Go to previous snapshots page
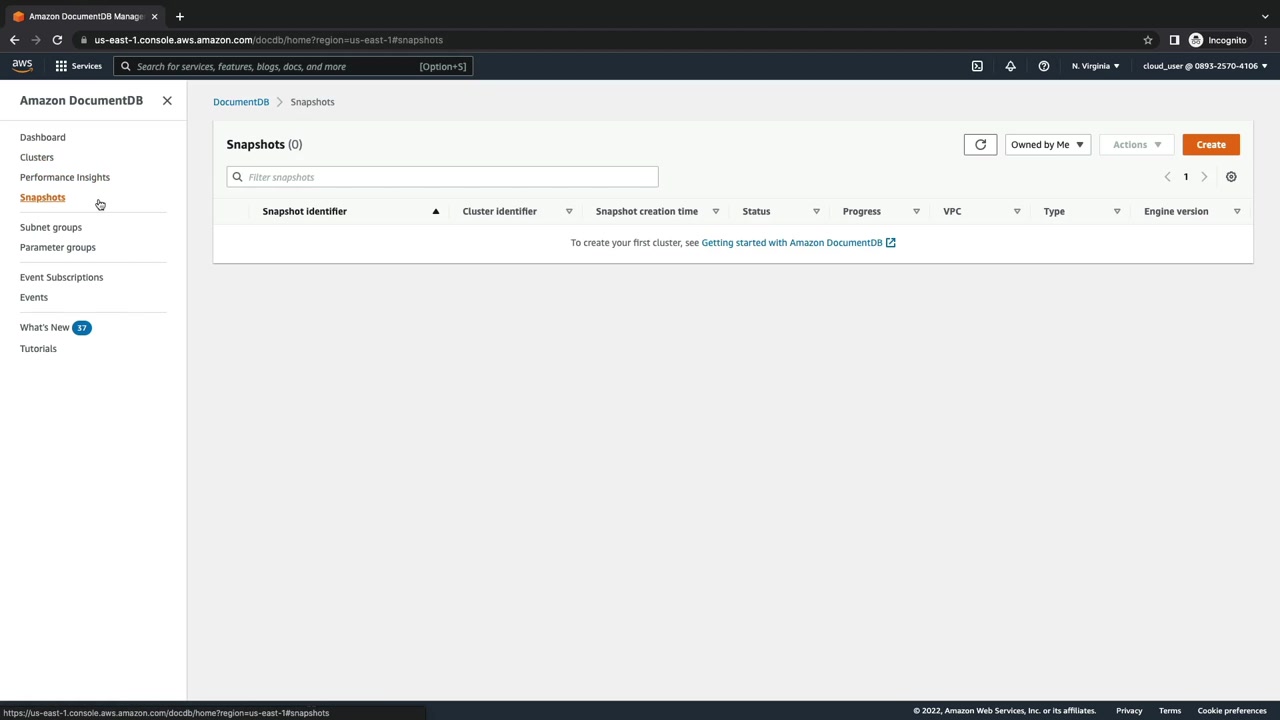 [1167, 177]
